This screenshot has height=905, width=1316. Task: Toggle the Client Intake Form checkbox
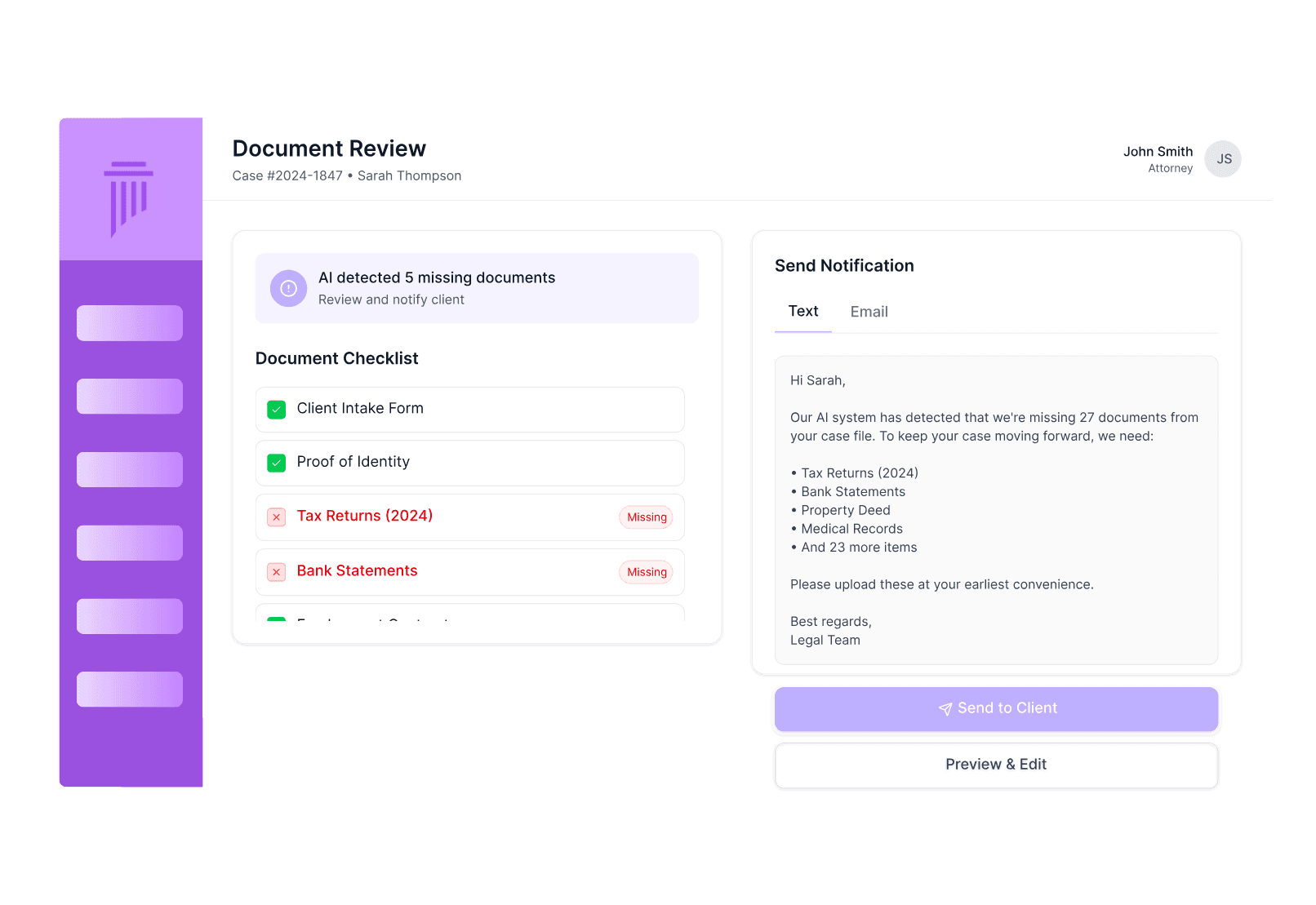[x=277, y=410]
